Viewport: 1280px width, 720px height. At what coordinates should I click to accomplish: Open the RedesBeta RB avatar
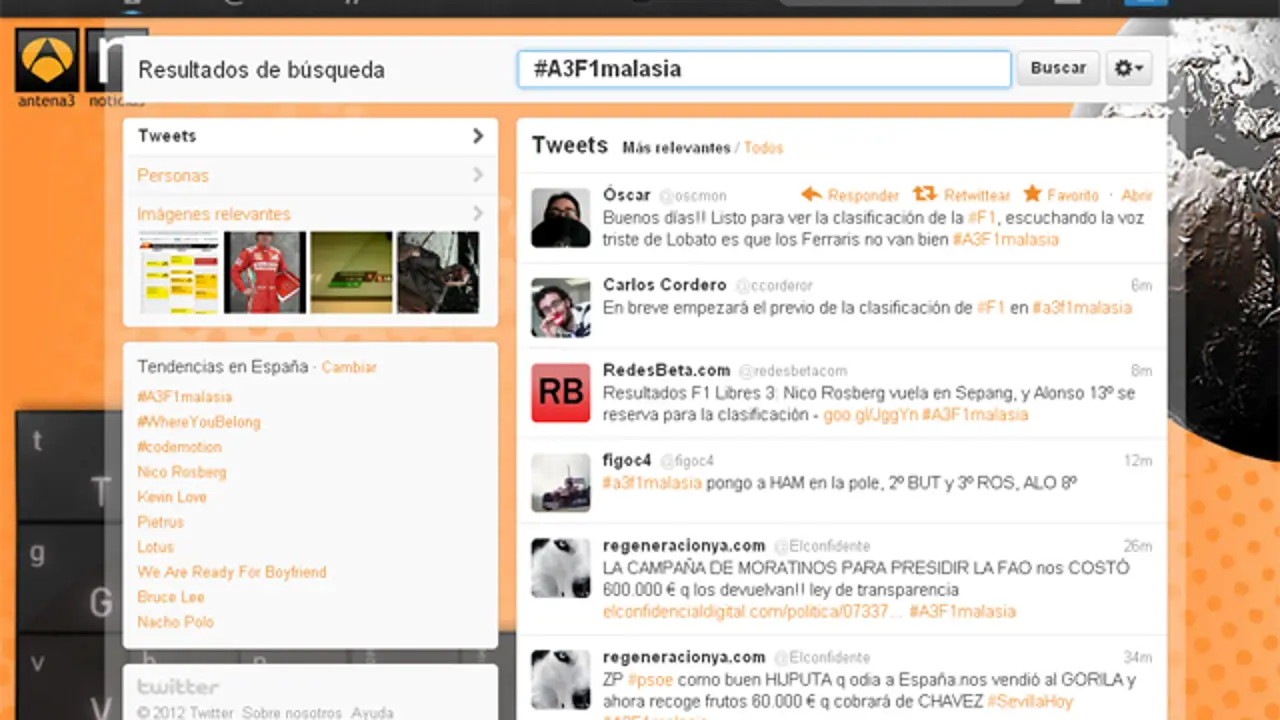pos(560,392)
